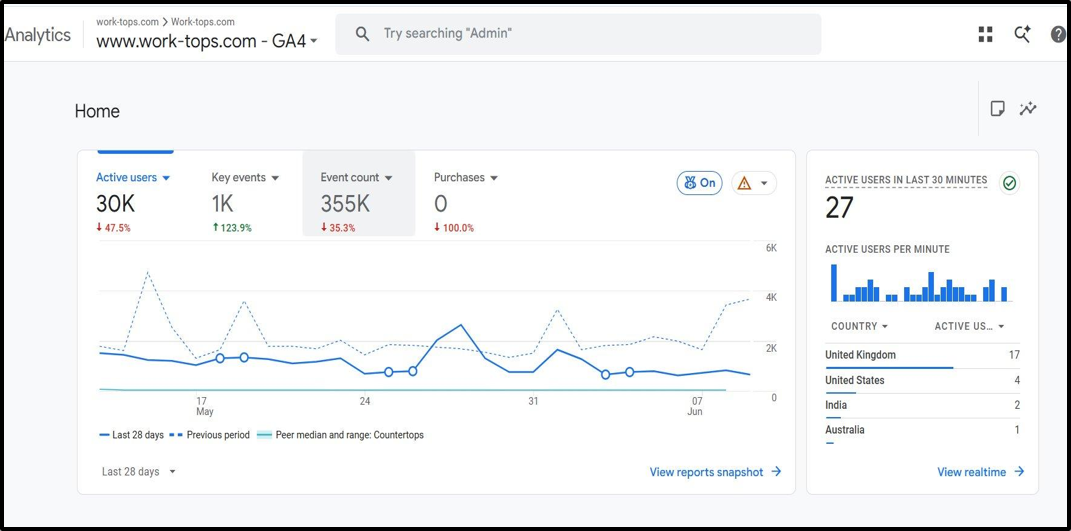Click the United States country row

click(922, 381)
